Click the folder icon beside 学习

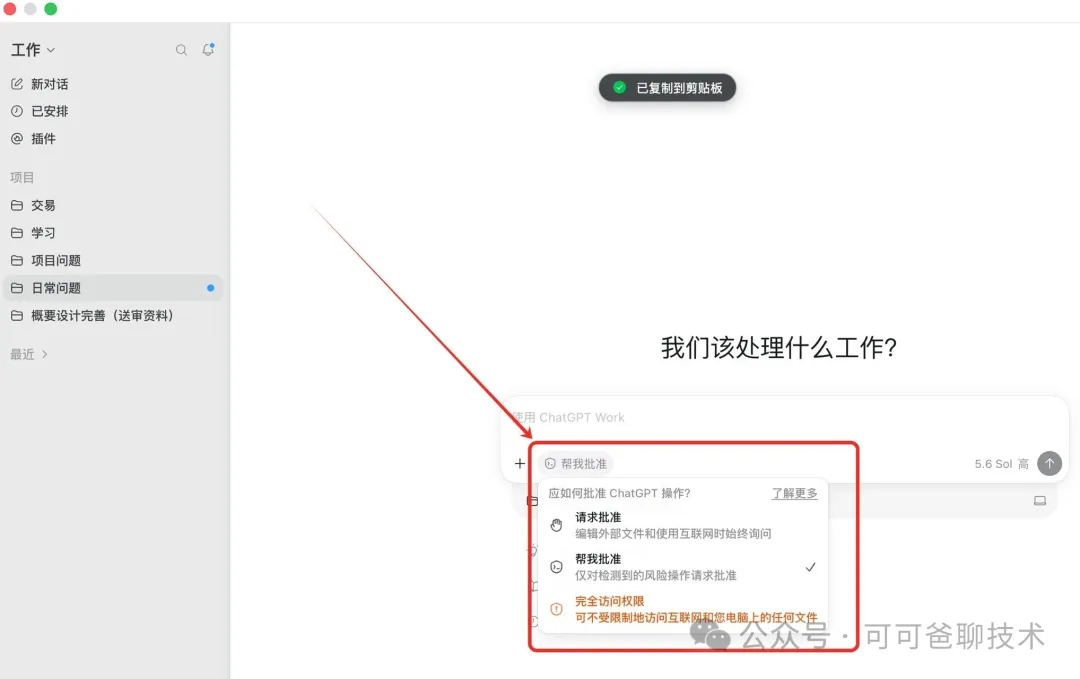[x=17, y=233]
